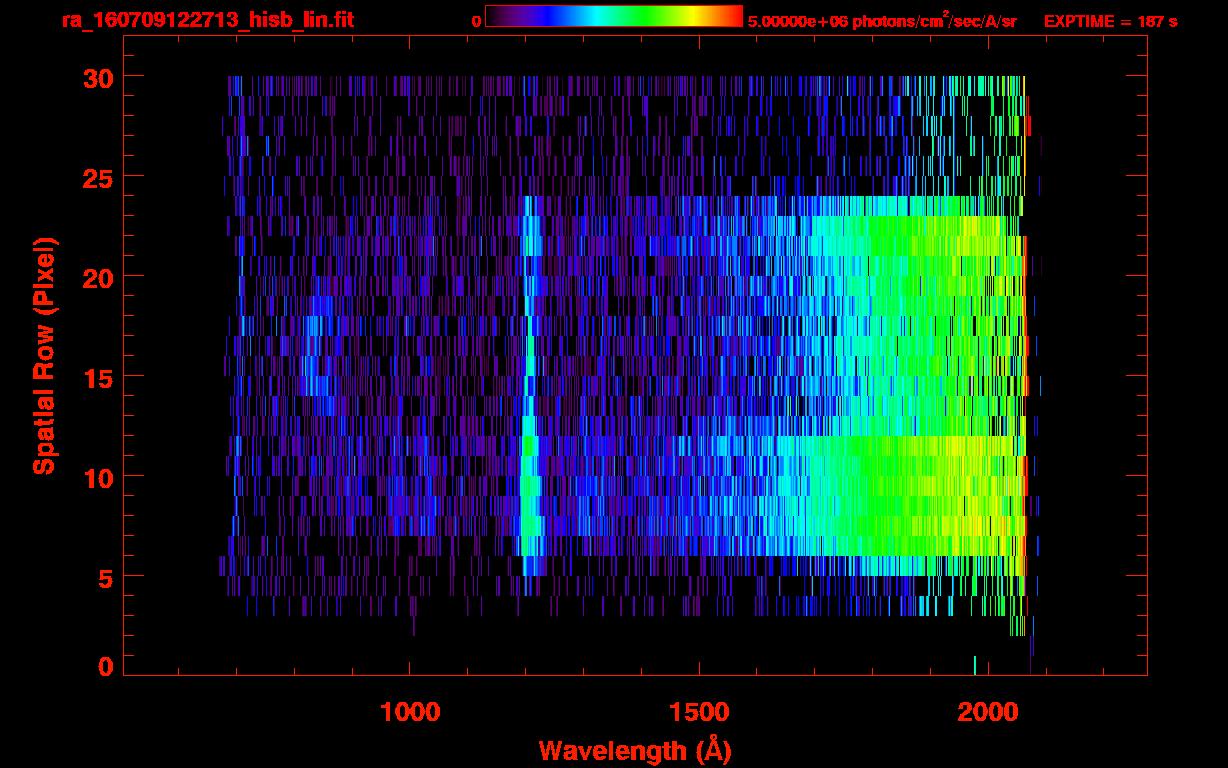The height and width of the screenshot is (768, 1228).
Task: Click the 2000 wavelength tick label
Action: [988, 711]
